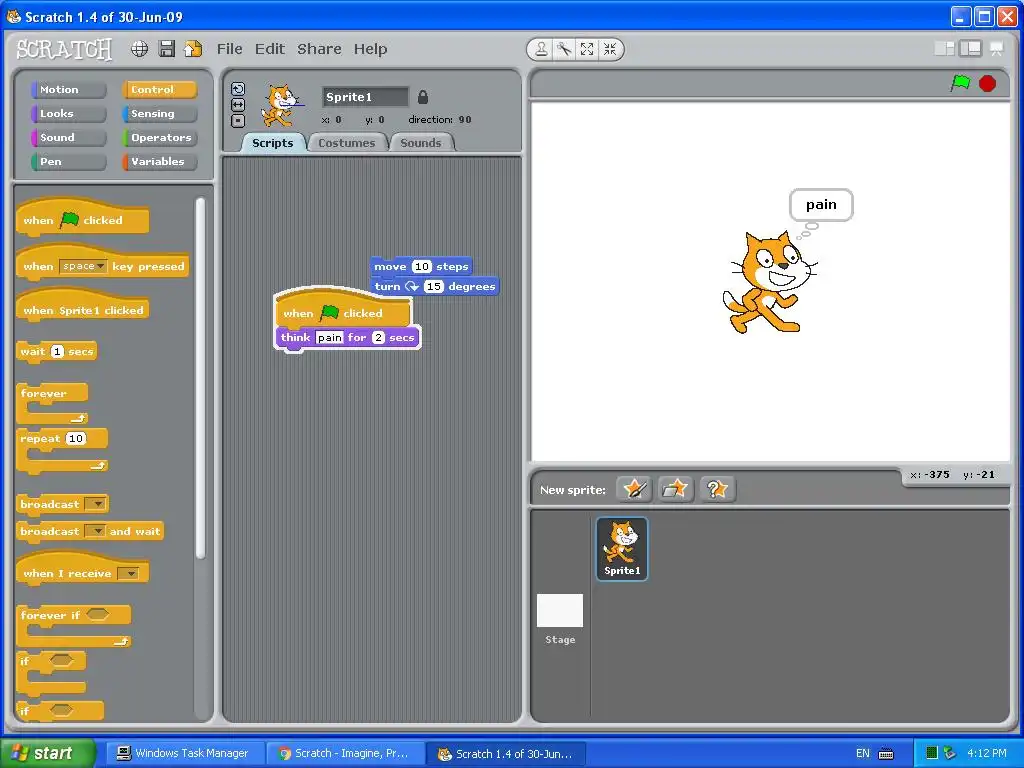
Task: Open the Windows start menu
Action: click(x=47, y=753)
